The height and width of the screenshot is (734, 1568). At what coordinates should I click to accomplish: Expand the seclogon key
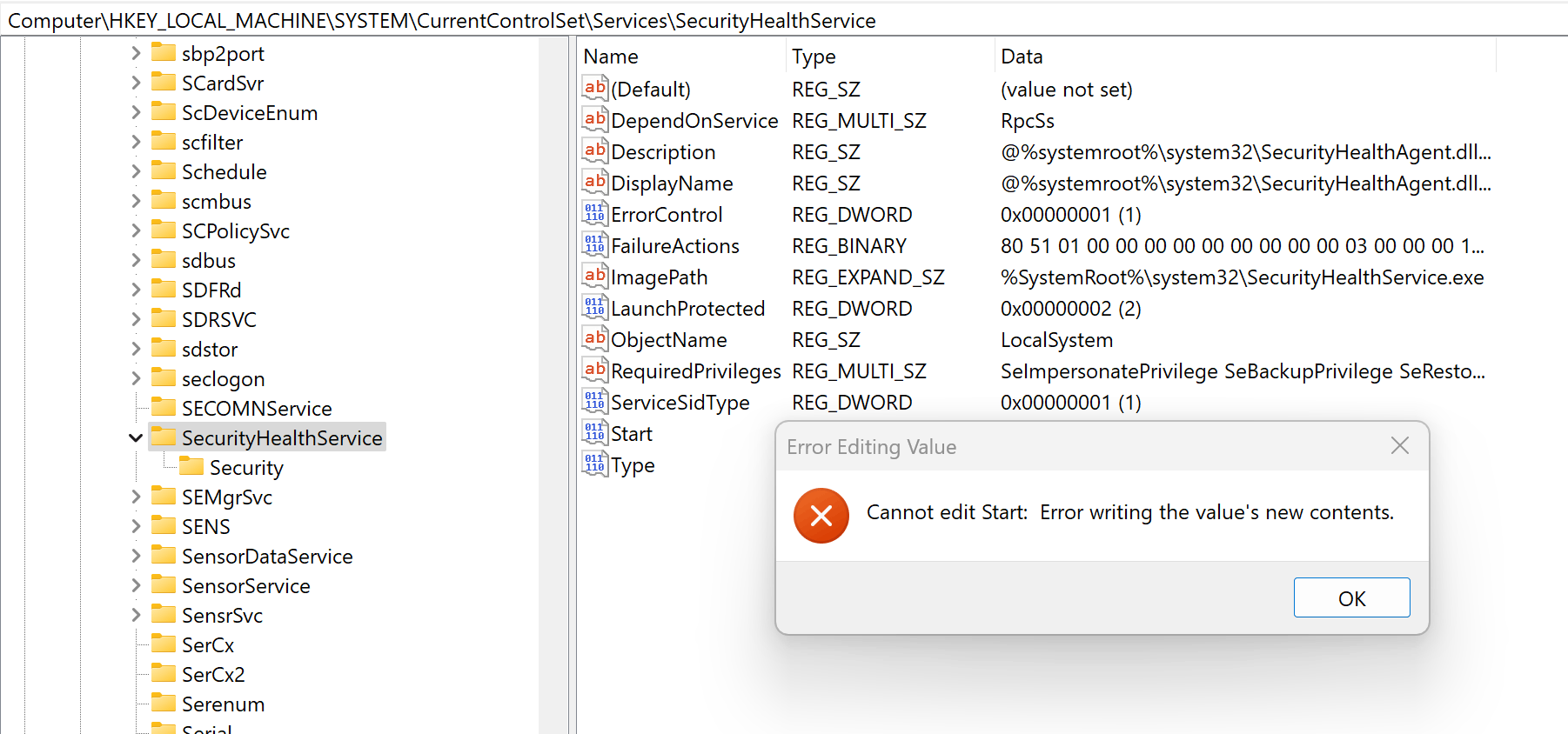point(136,378)
